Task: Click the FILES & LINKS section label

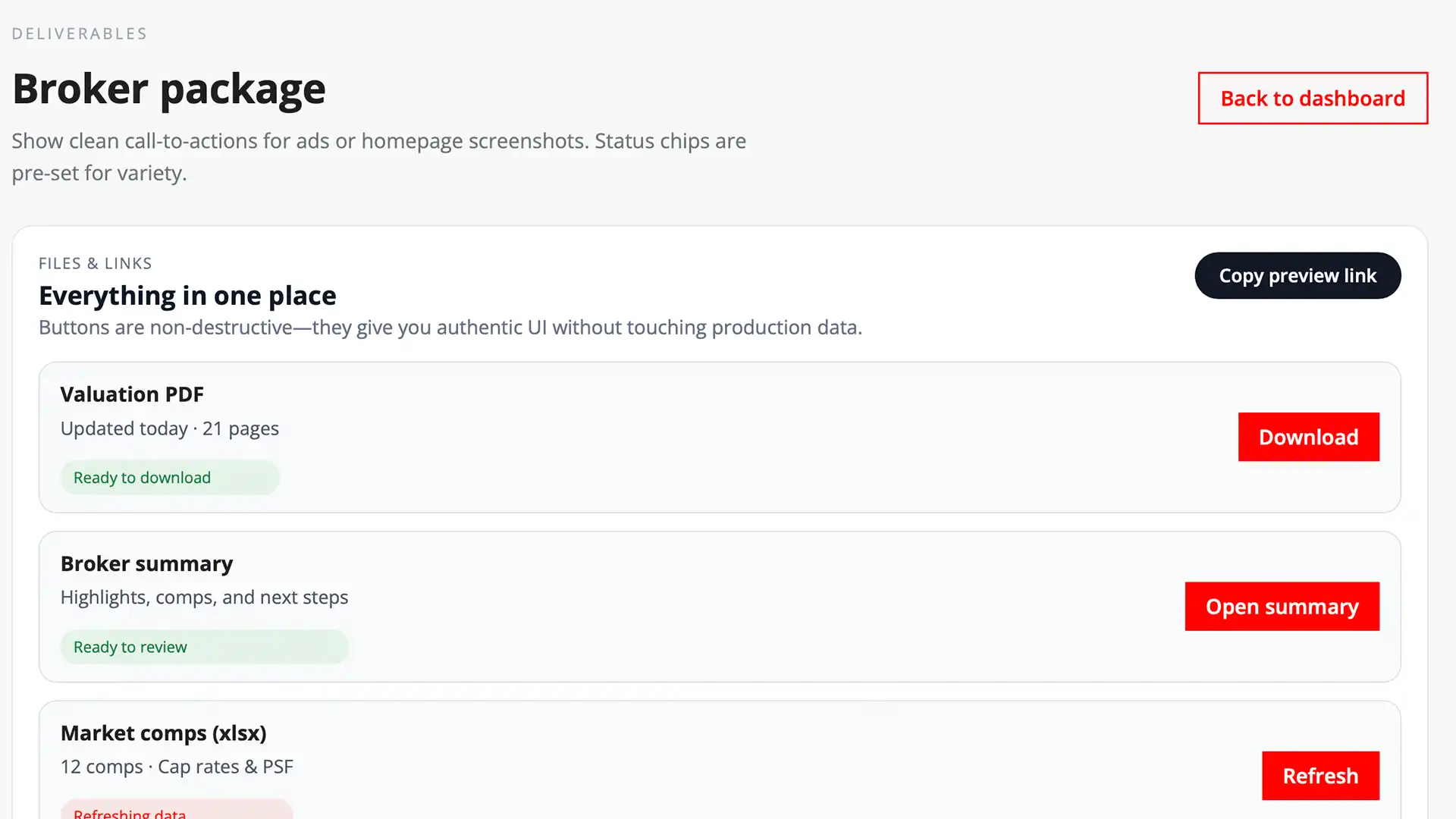Action: click(x=95, y=263)
